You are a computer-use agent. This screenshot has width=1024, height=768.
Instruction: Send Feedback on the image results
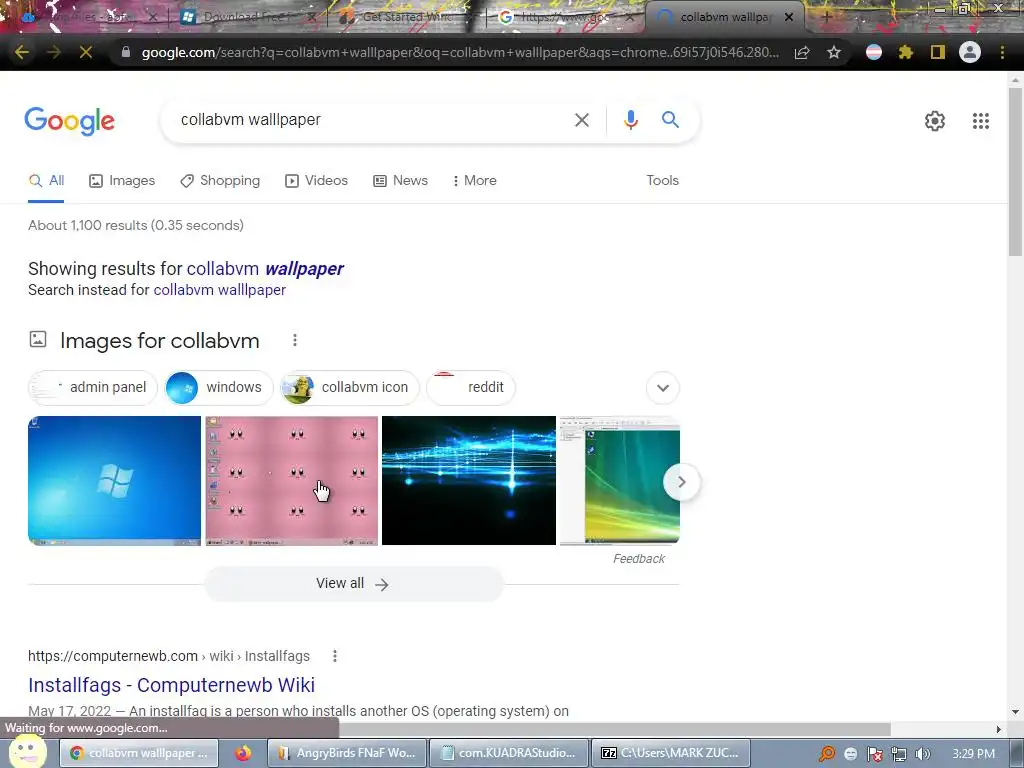[x=639, y=559]
